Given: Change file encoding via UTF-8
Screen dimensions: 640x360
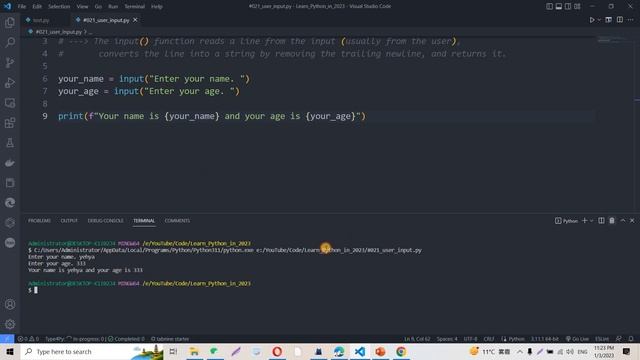Looking at the screenshot, I should (x=470, y=339).
